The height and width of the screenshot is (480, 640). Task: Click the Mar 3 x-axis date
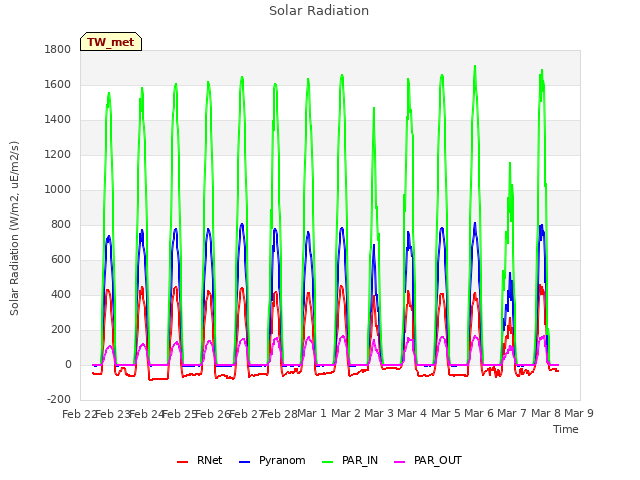[x=379, y=413]
